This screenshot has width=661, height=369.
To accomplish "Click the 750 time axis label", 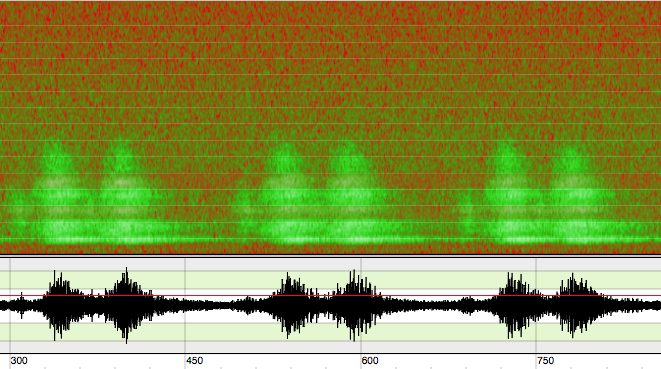I will pyautogui.click(x=545, y=361).
